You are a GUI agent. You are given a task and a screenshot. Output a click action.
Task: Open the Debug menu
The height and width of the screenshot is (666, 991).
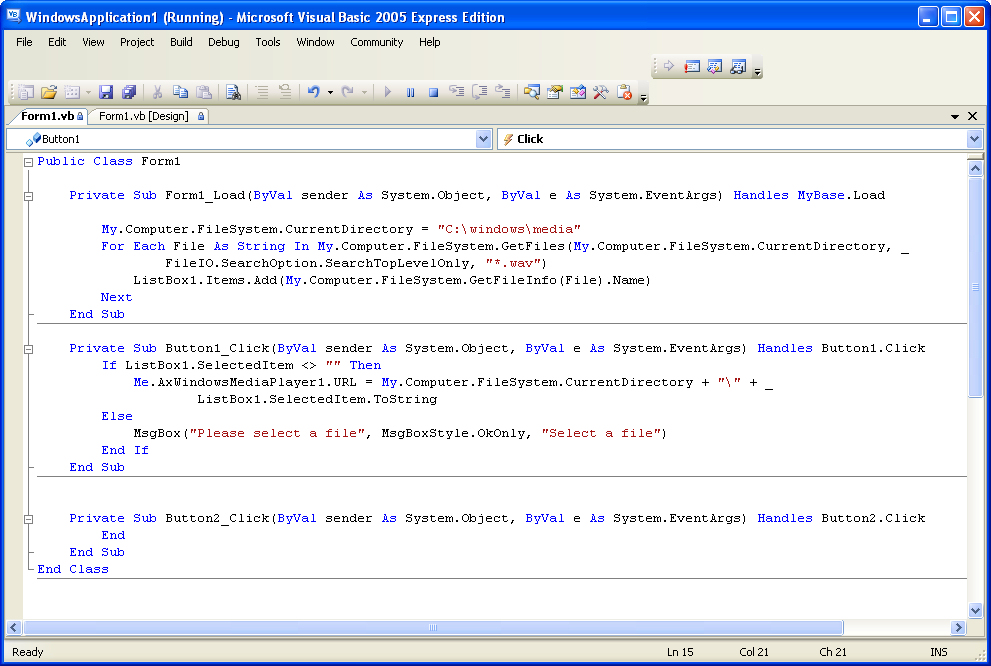pos(224,42)
